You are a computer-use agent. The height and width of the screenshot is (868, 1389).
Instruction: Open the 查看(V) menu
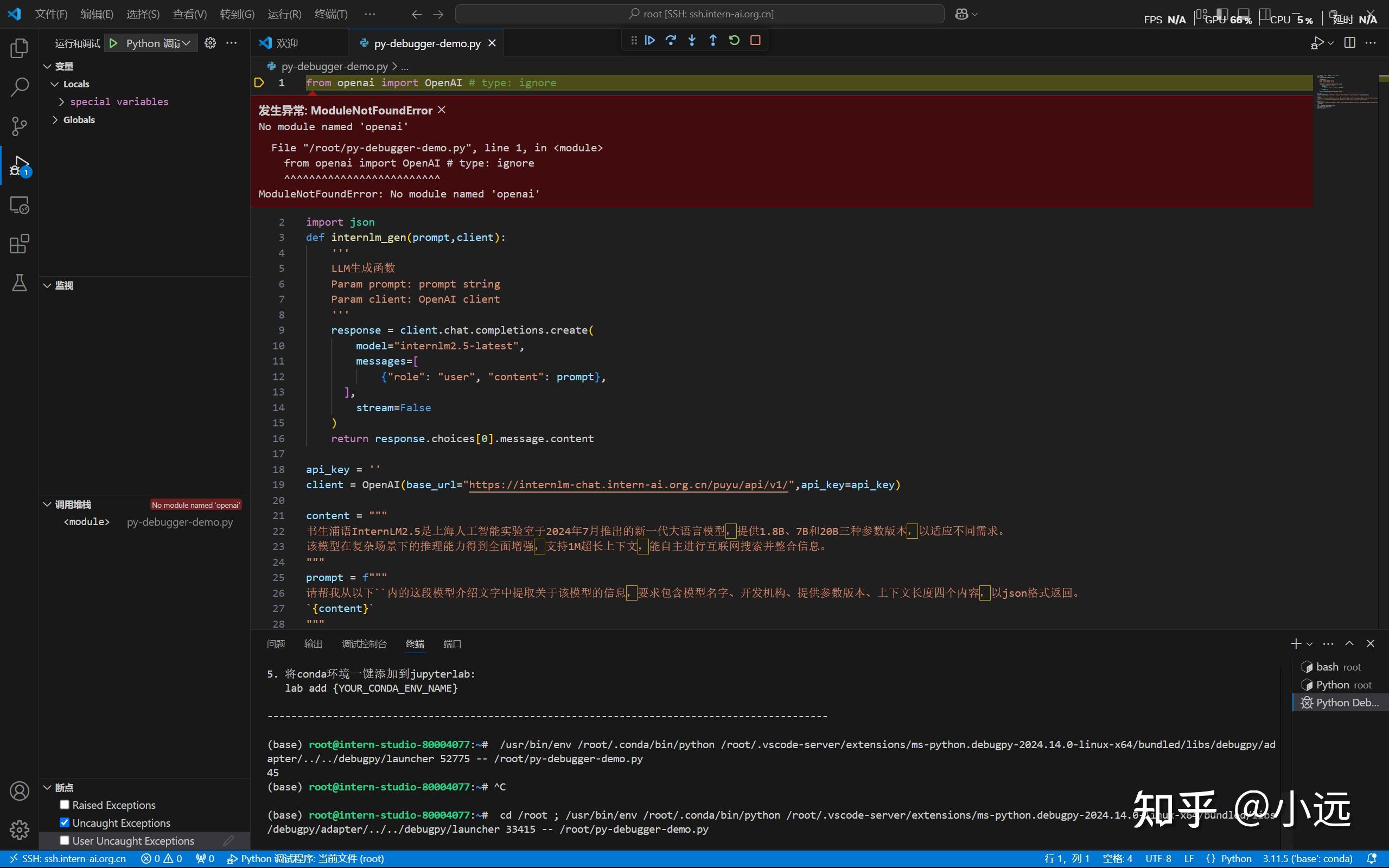pos(190,14)
